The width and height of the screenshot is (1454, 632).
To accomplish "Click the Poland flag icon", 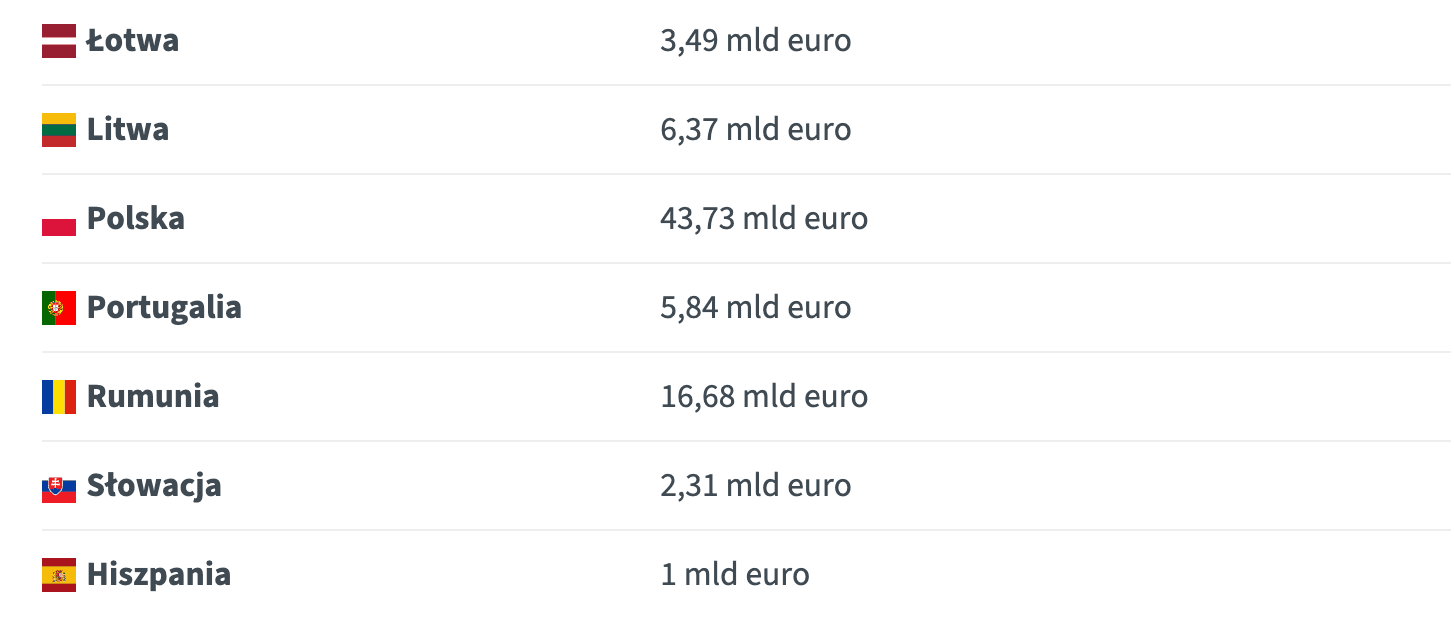I will tap(59, 220).
